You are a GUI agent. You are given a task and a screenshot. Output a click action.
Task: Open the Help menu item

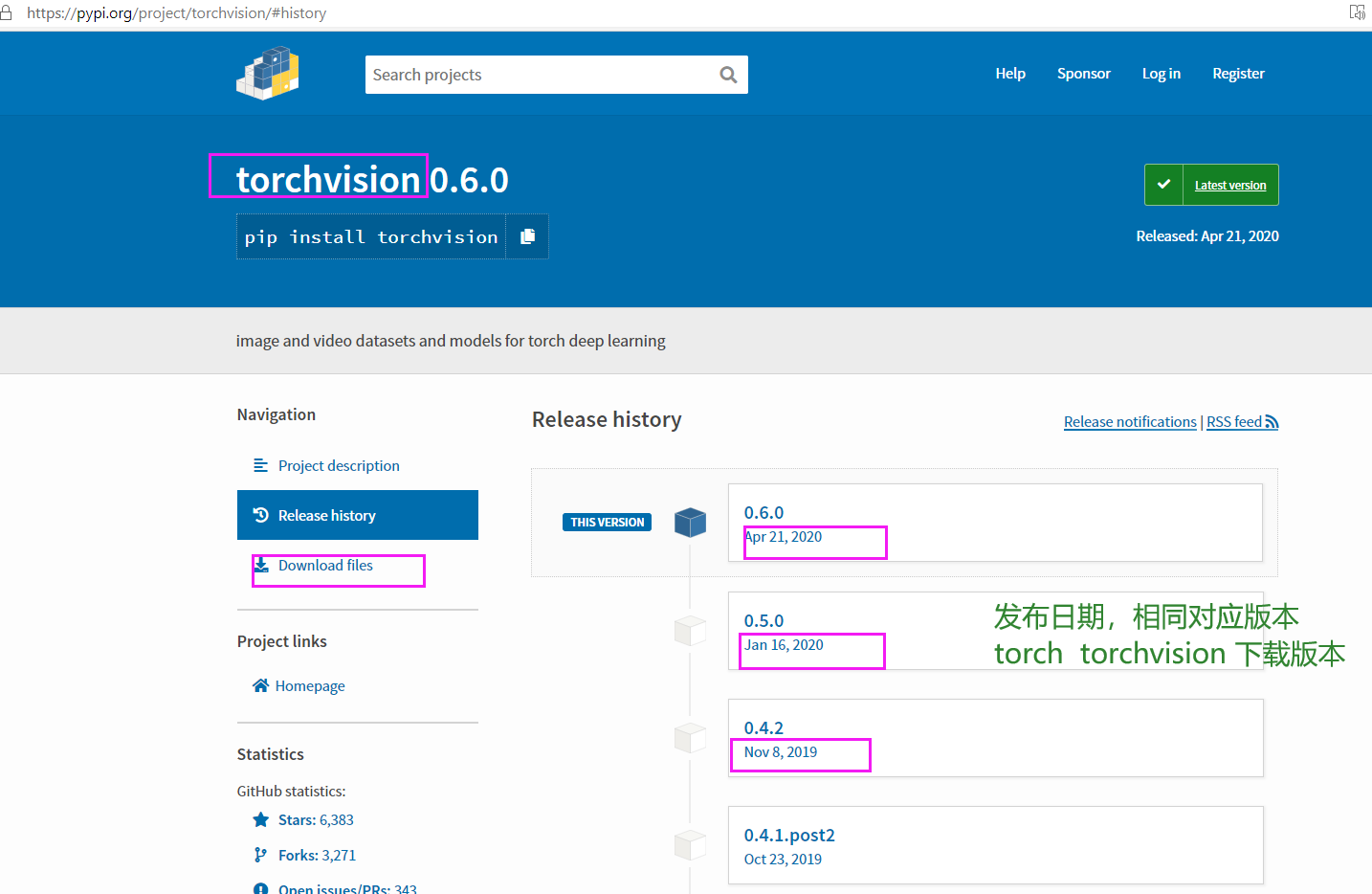(1010, 74)
